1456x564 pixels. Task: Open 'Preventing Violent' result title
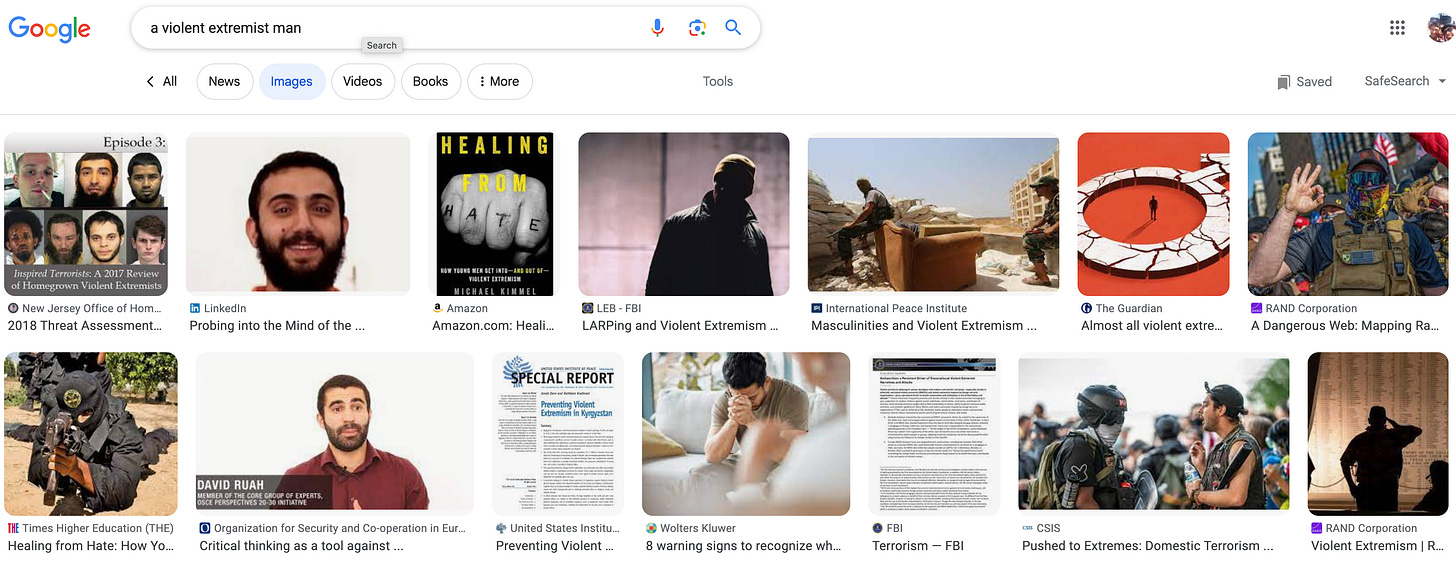[x=556, y=546]
